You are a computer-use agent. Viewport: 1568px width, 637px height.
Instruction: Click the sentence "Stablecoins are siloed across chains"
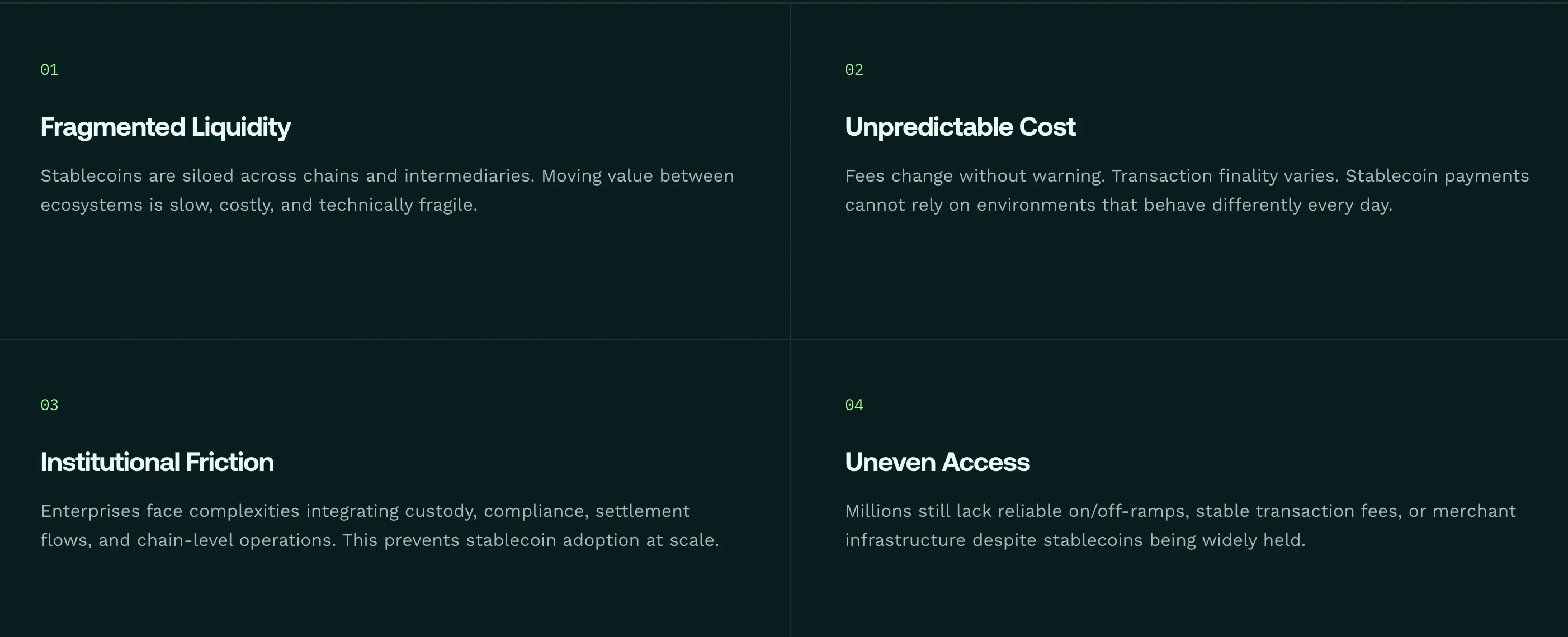coord(200,176)
